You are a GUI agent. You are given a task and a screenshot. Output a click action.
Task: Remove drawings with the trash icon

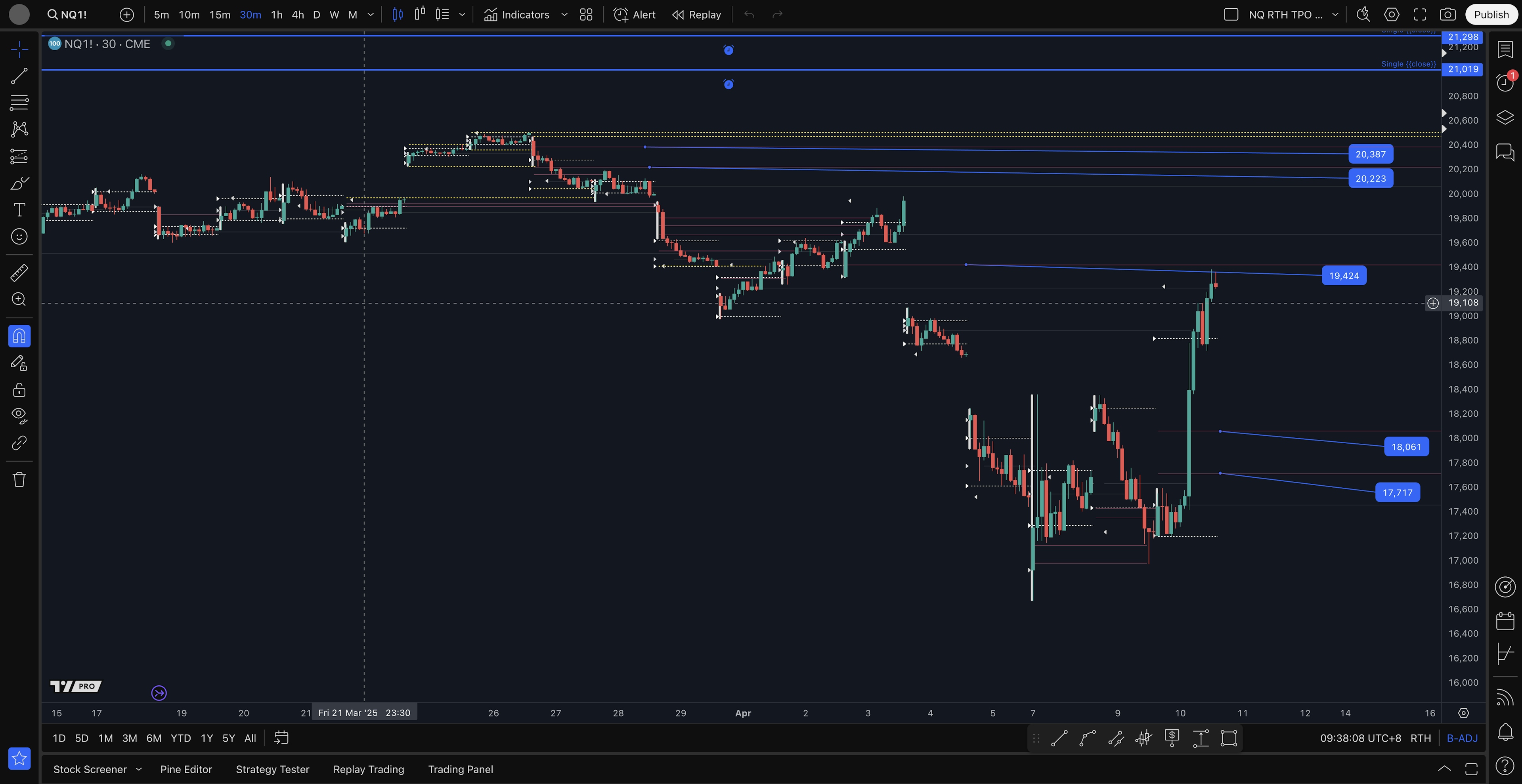click(19, 479)
